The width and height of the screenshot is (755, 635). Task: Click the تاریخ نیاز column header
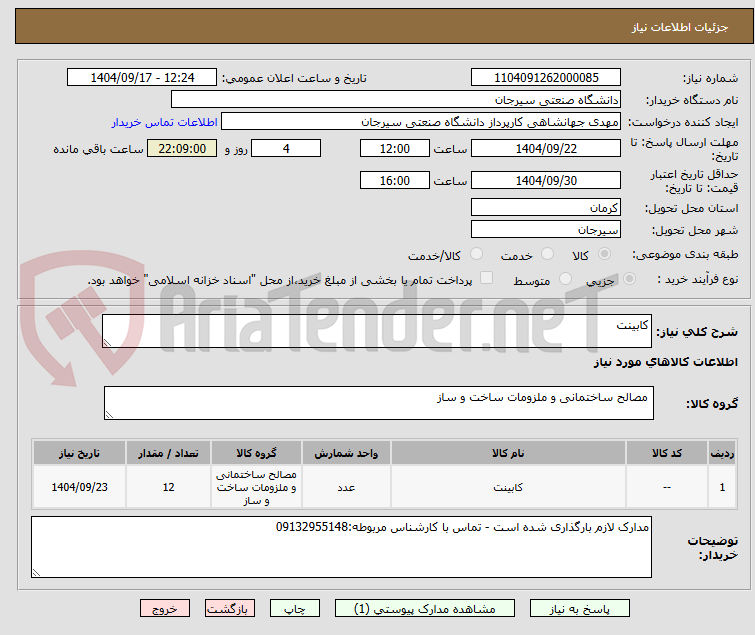[x=79, y=453]
